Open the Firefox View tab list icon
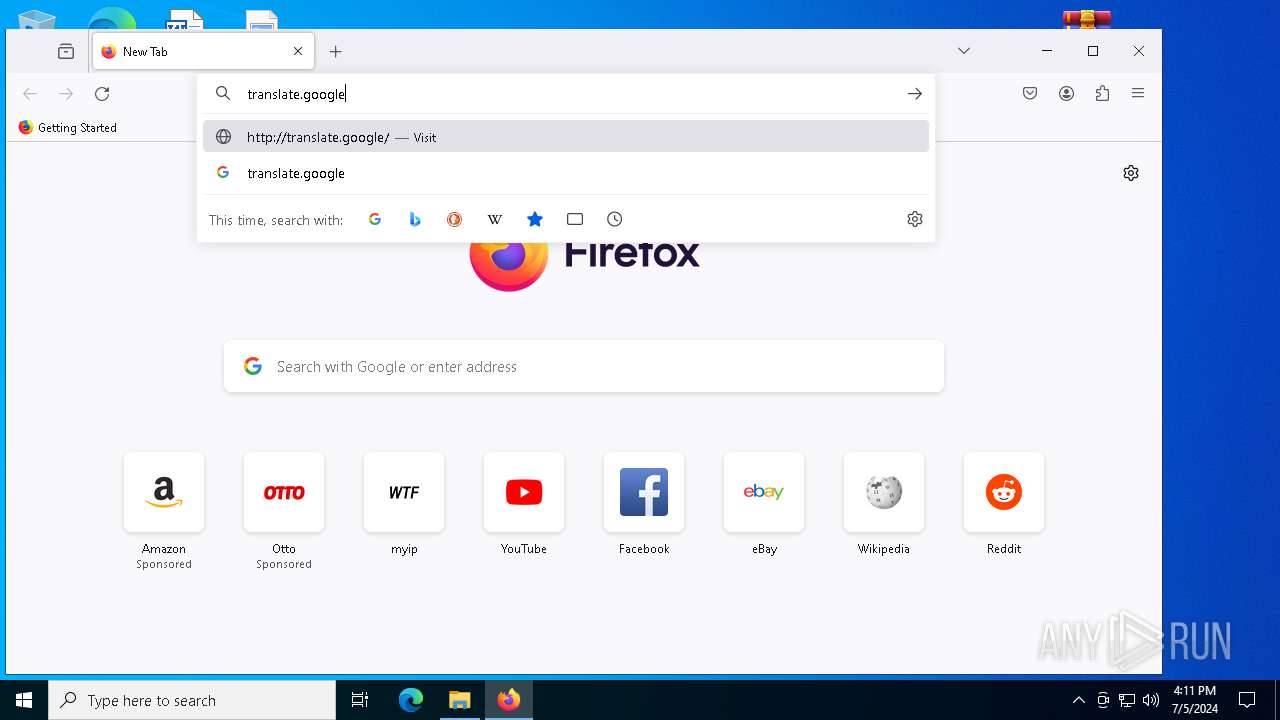The width and height of the screenshot is (1280, 720). (x=66, y=51)
